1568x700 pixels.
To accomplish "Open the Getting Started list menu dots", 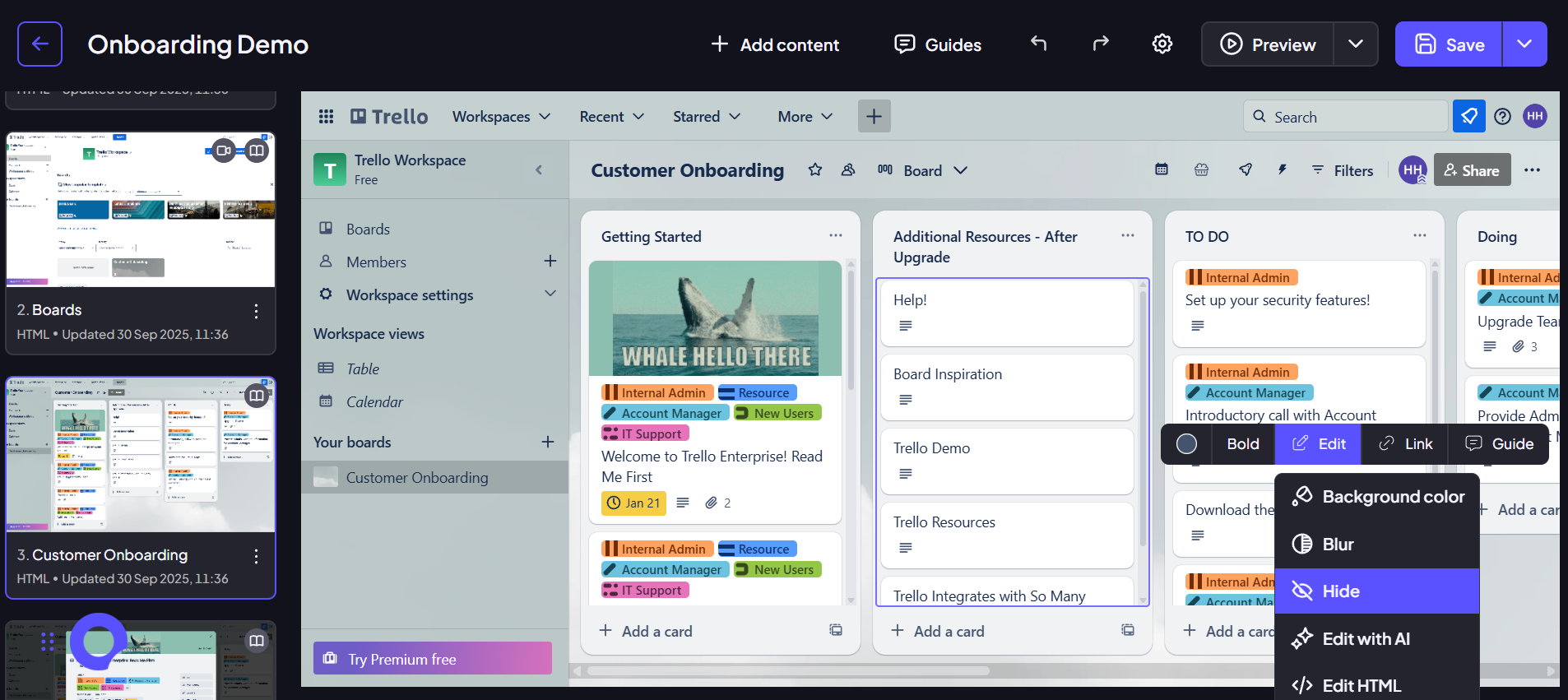I will (x=836, y=235).
